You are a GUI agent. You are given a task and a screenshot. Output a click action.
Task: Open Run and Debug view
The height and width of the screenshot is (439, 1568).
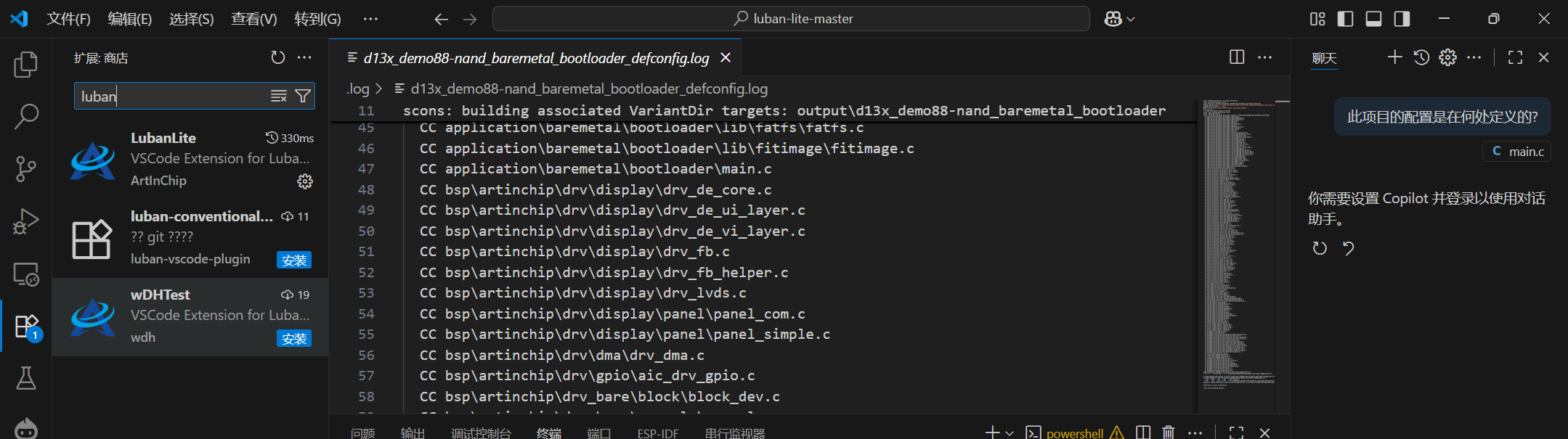[x=26, y=221]
